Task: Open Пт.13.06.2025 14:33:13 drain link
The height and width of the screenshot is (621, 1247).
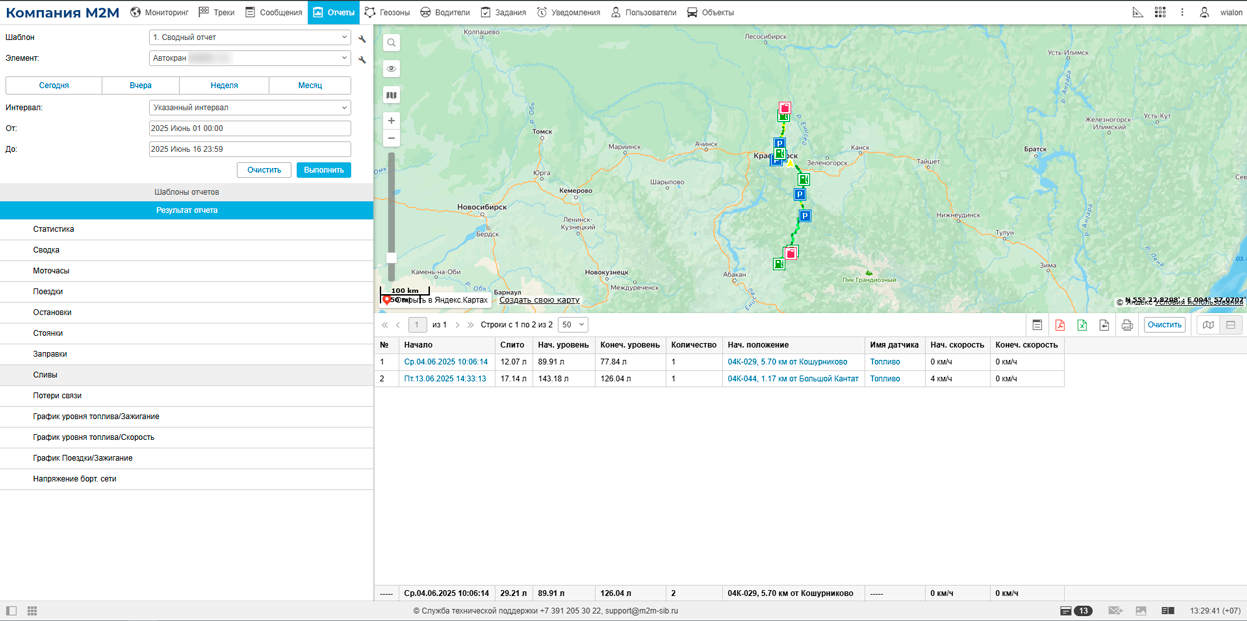Action: 445,379
